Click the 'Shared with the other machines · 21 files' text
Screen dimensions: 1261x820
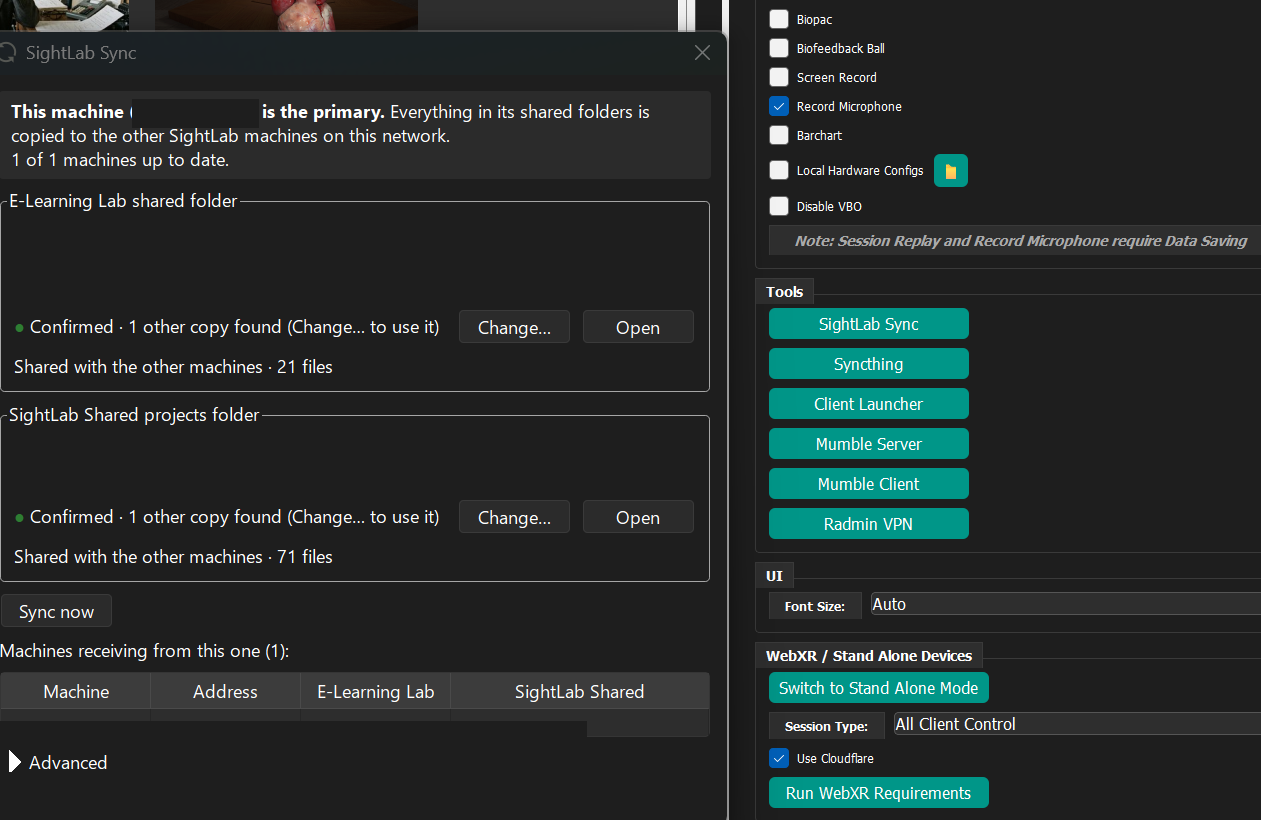point(173,367)
